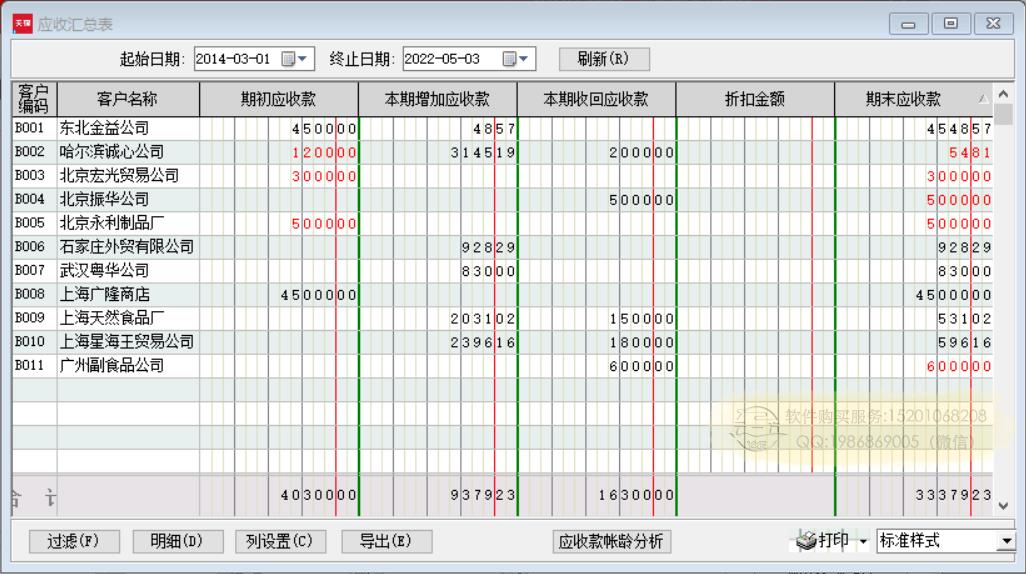Viewport: 1026px width, 574px height.
Task: Open the 标准样式 style dropdown
Action: click(x=1005, y=542)
